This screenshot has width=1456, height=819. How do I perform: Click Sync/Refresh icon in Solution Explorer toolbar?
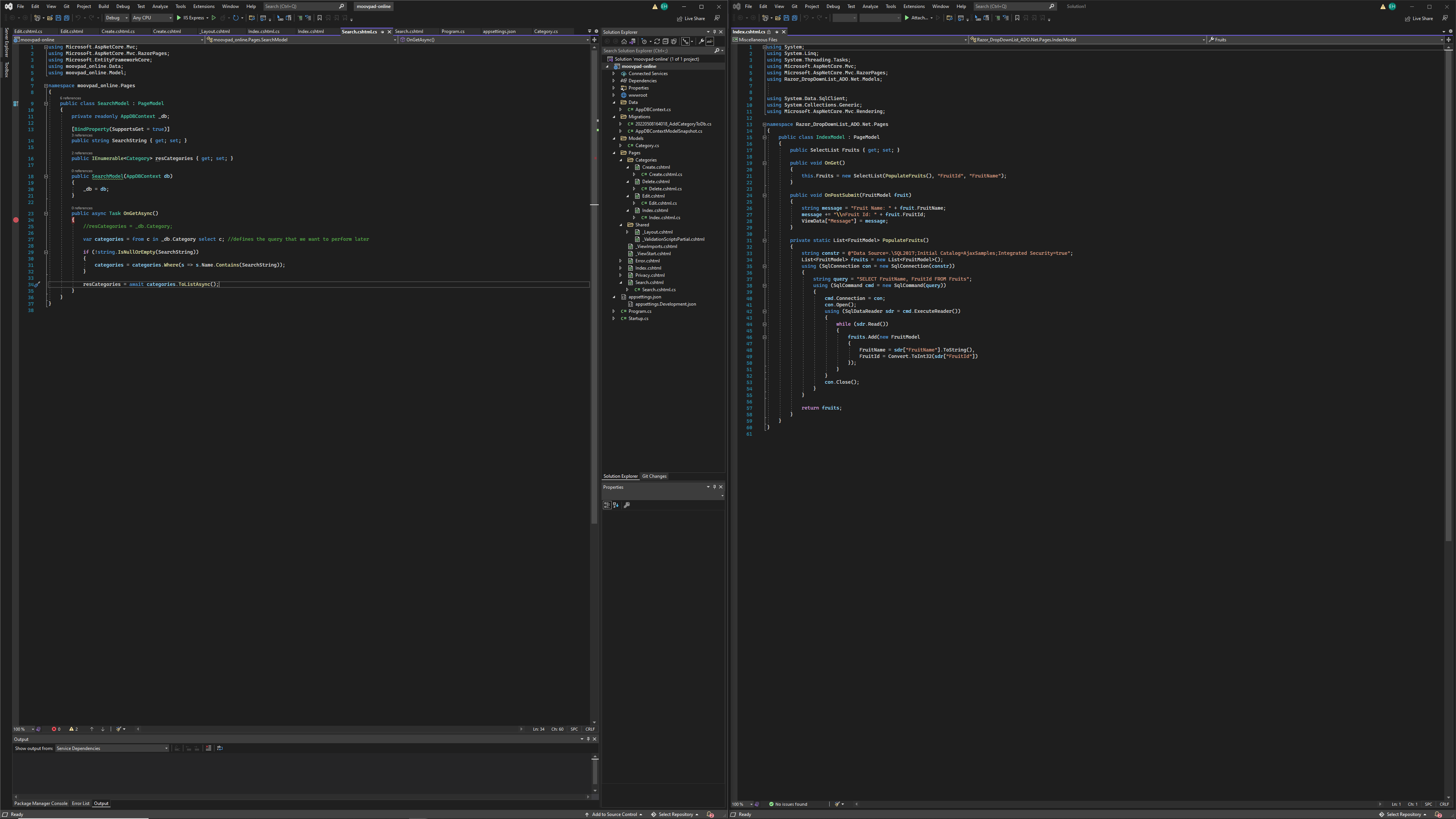(657, 41)
